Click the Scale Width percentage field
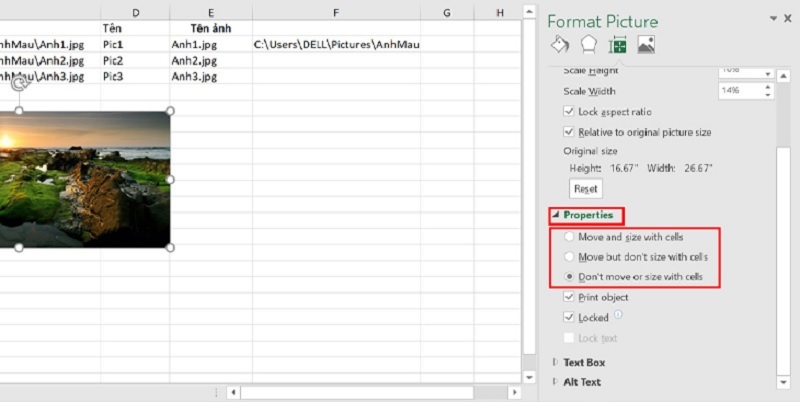The width and height of the screenshot is (800, 402). point(741,91)
